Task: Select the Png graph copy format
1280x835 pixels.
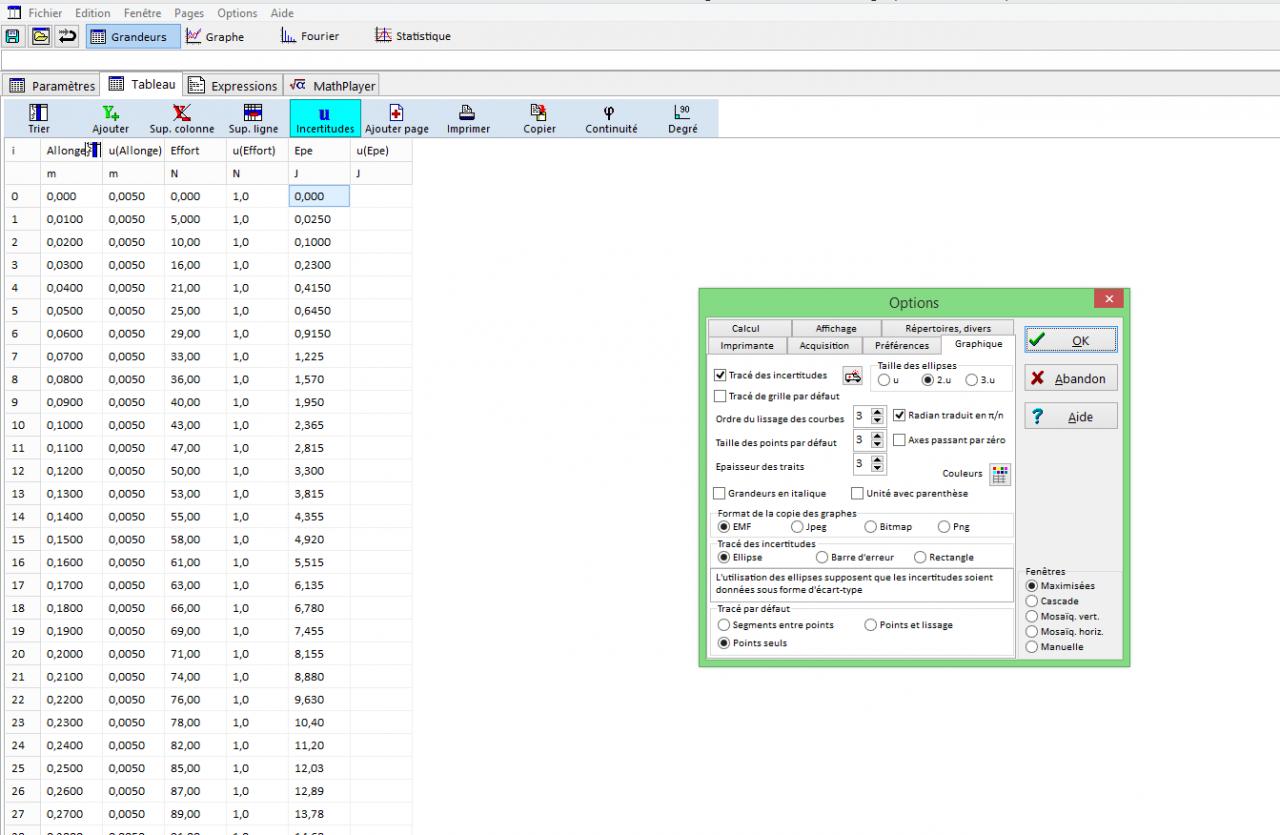Action: click(944, 527)
